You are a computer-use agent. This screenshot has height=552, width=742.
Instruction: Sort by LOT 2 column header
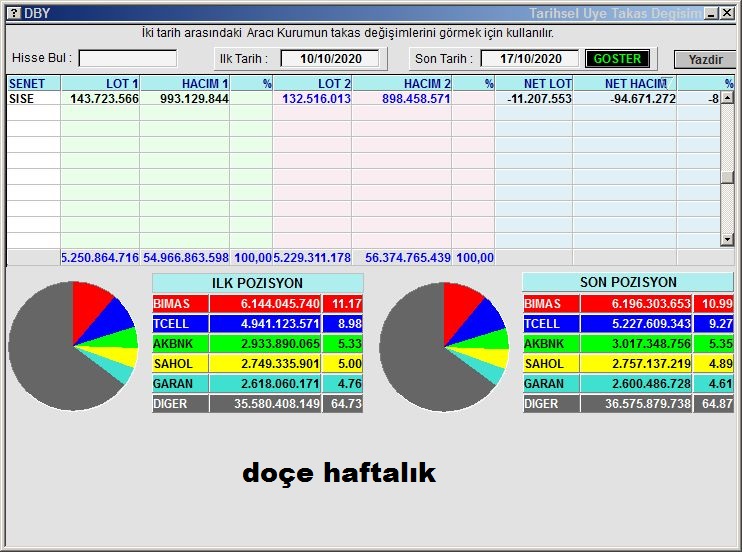pyautogui.click(x=312, y=83)
